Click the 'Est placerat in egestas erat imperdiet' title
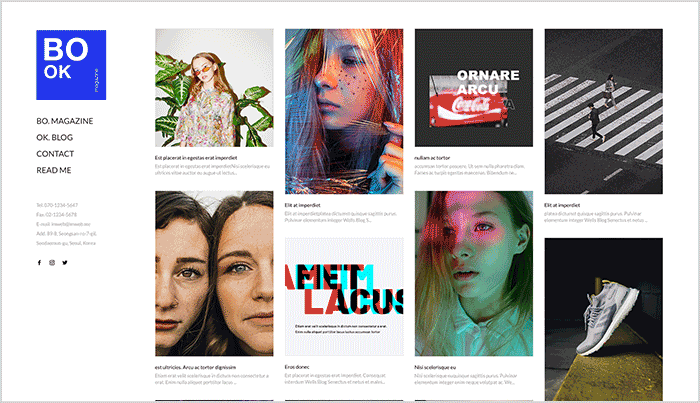The height and width of the screenshot is (403, 700). [x=196, y=158]
